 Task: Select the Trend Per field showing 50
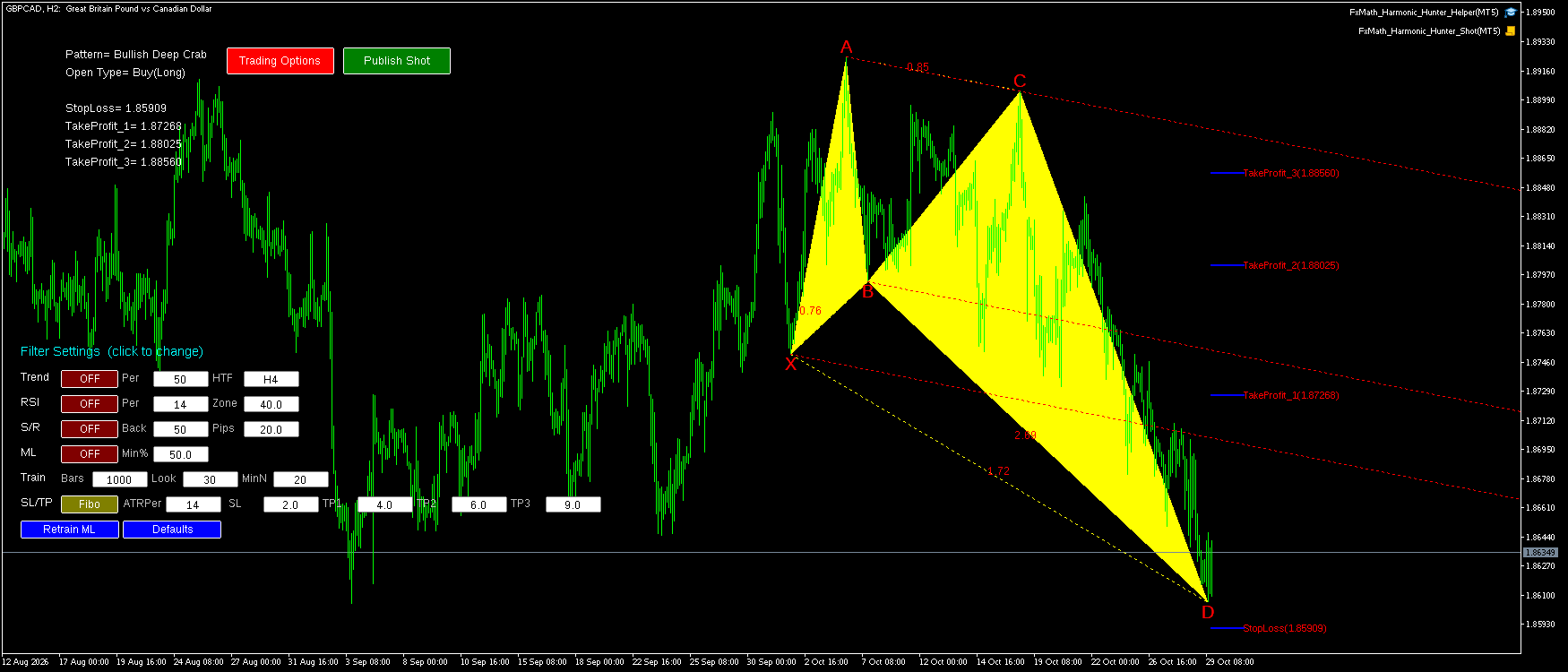(181, 379)
